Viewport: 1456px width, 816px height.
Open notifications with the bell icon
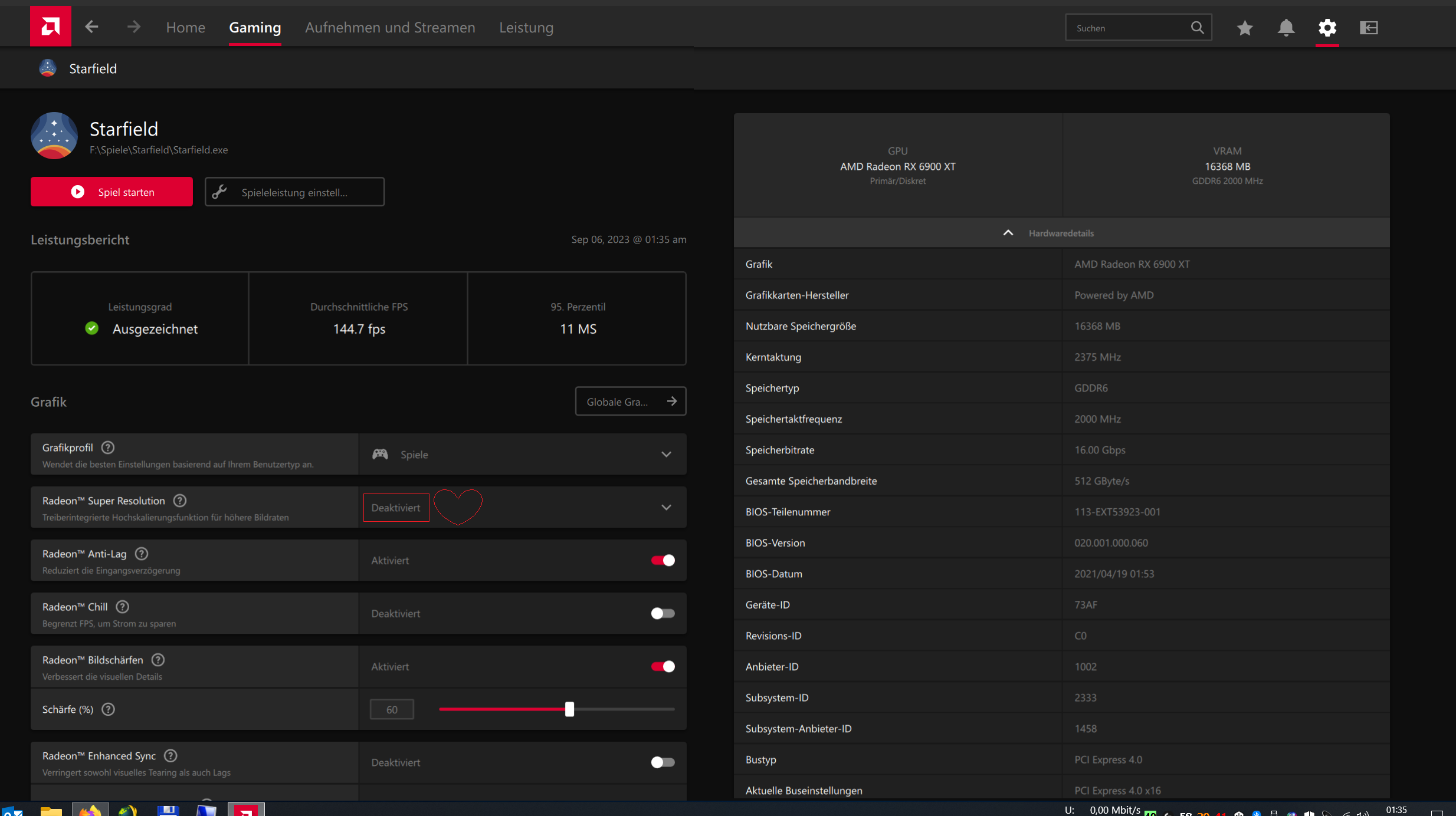(1286, 28)
